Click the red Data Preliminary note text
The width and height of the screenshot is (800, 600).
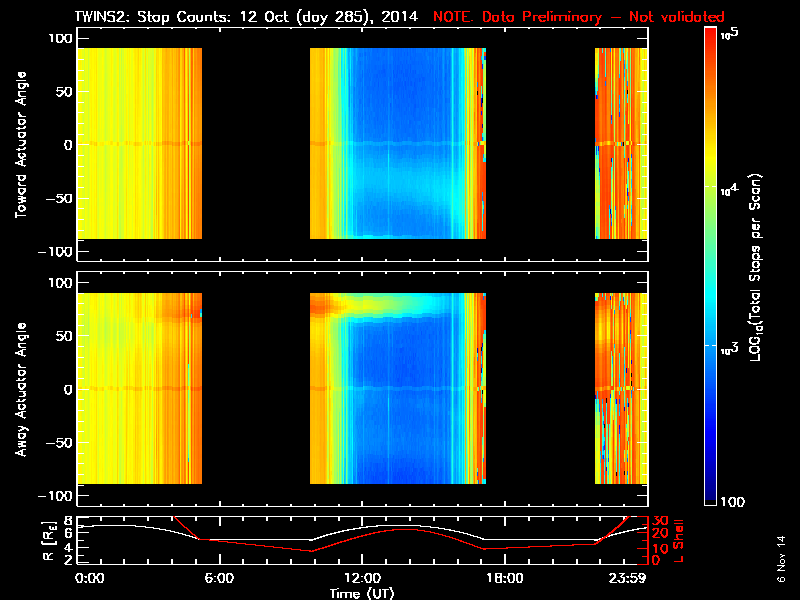point(579,17)
